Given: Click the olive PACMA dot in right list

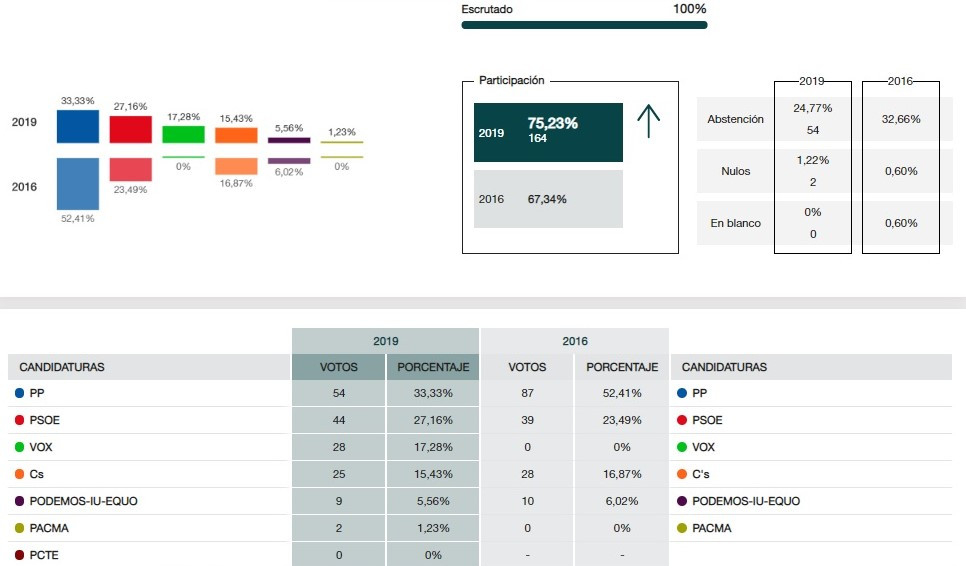Looking at the screenshot, I should point(681,528).
